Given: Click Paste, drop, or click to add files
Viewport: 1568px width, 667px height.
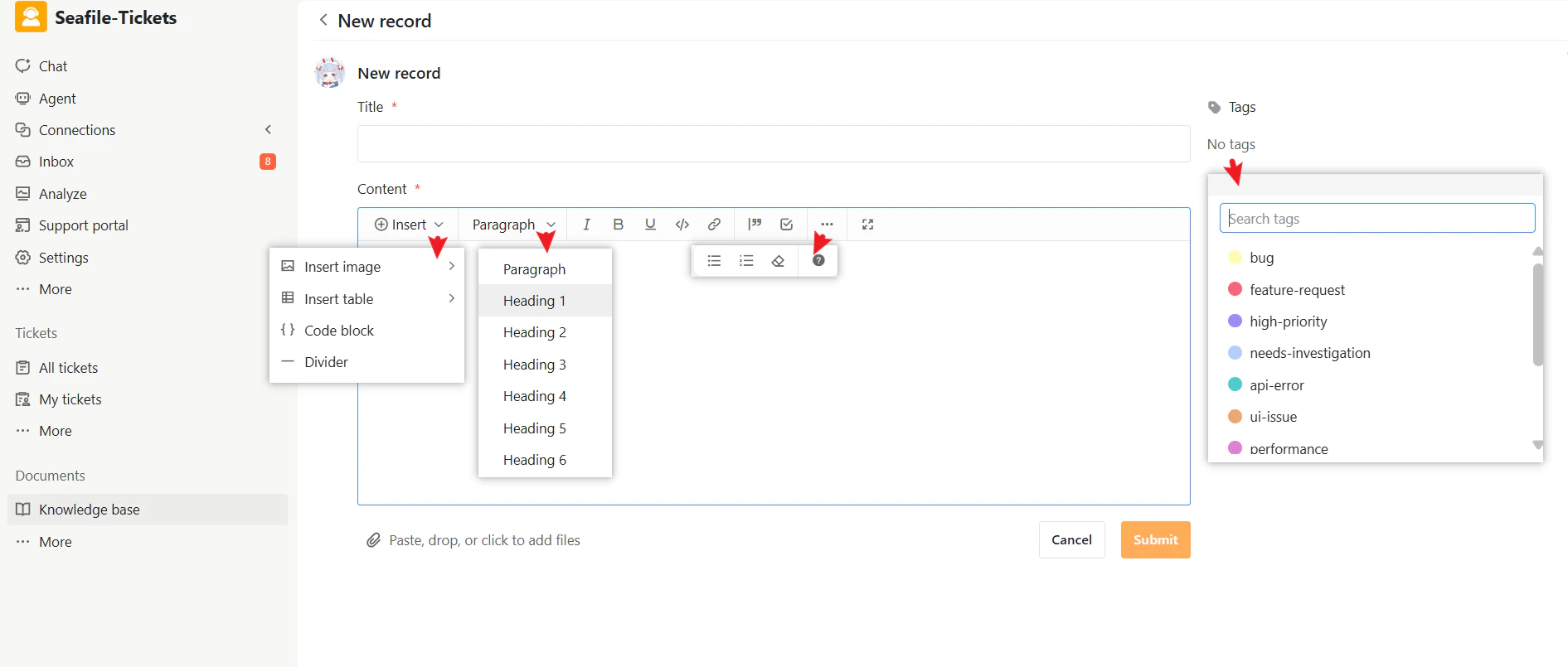Looking at the screenshot, I should pyautogui.click(x=484, y=540).
